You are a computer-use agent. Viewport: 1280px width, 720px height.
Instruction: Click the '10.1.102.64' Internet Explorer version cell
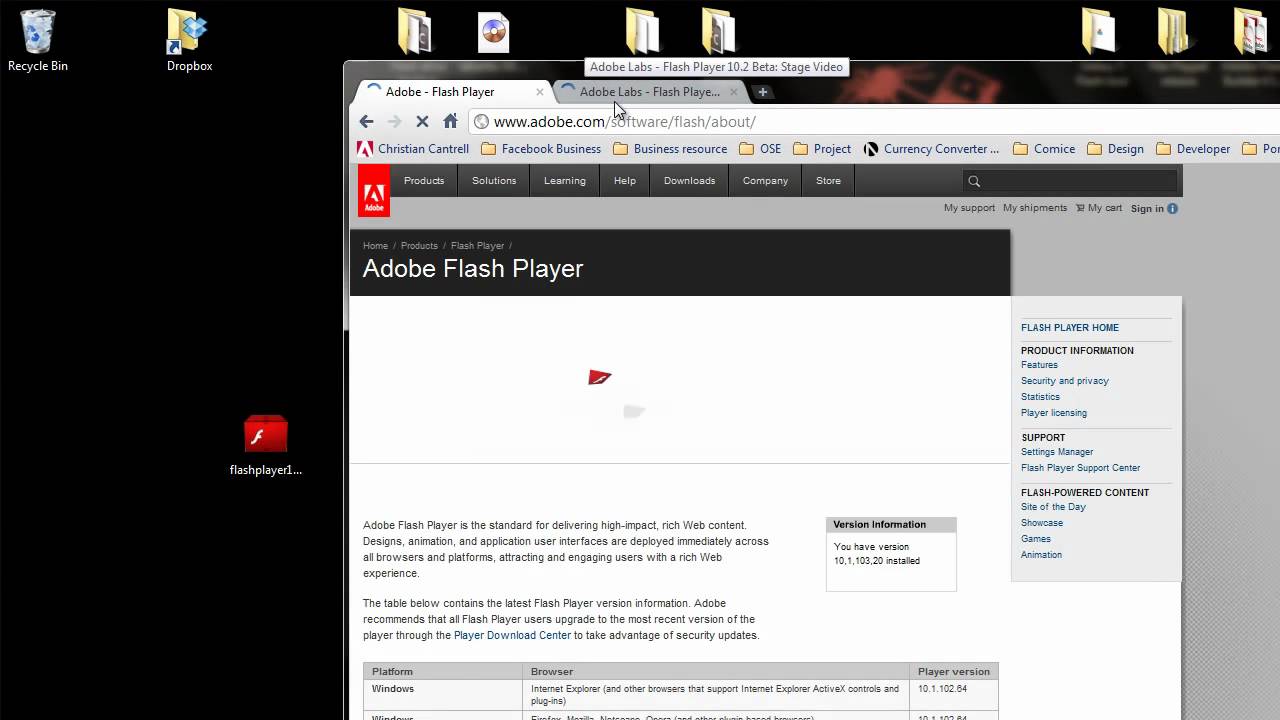(x=954, y=695)
